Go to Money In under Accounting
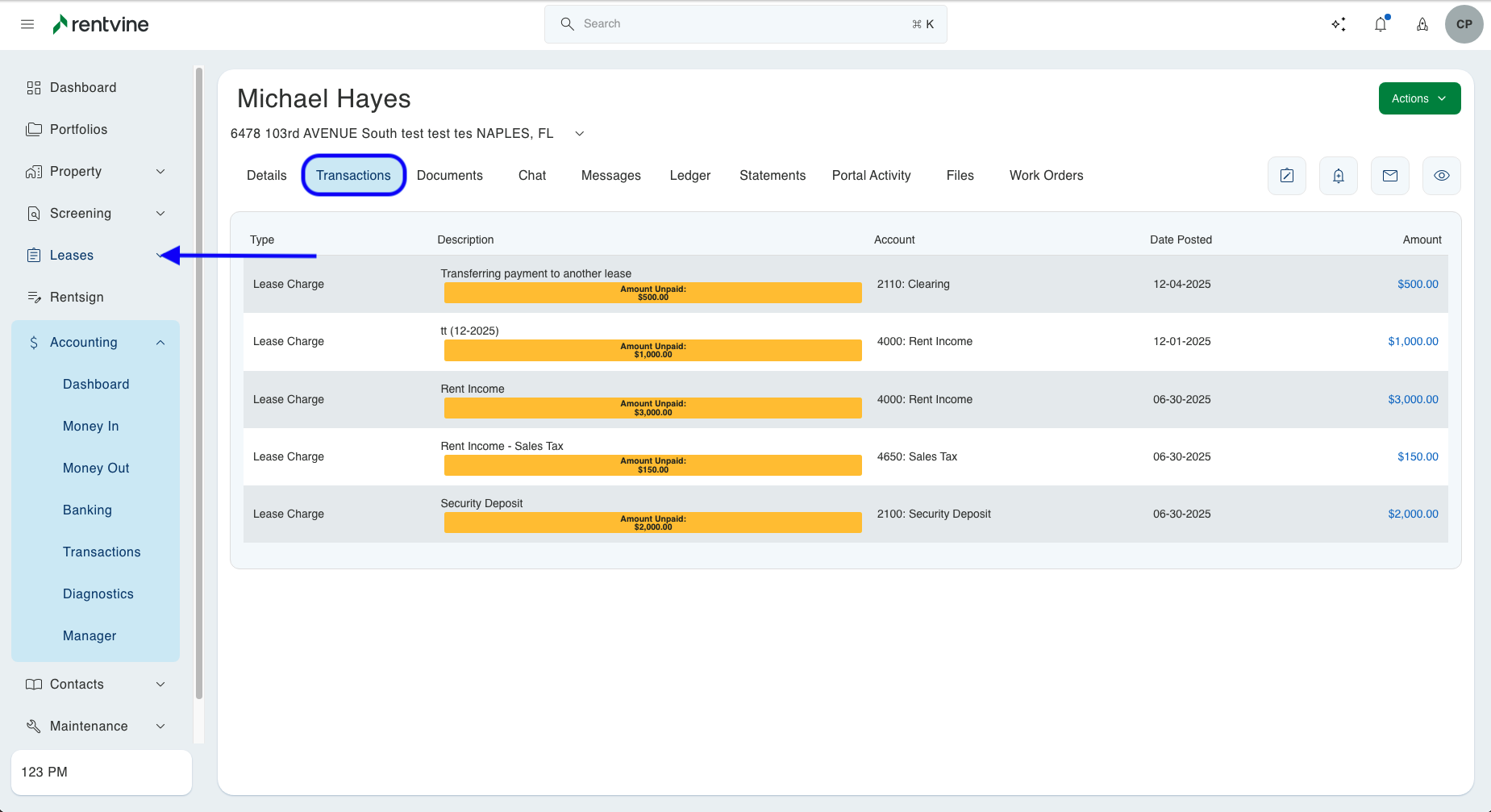The width and height of the screenshot is (1491, 812). click(90, 427)
